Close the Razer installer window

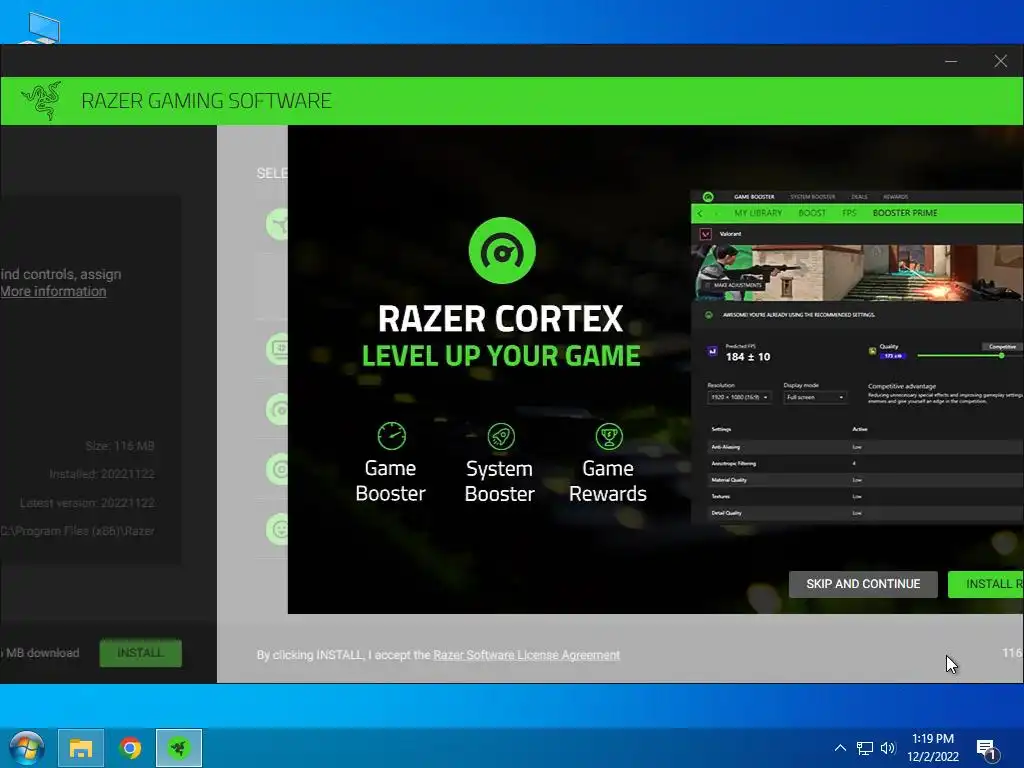point(1000,61)
